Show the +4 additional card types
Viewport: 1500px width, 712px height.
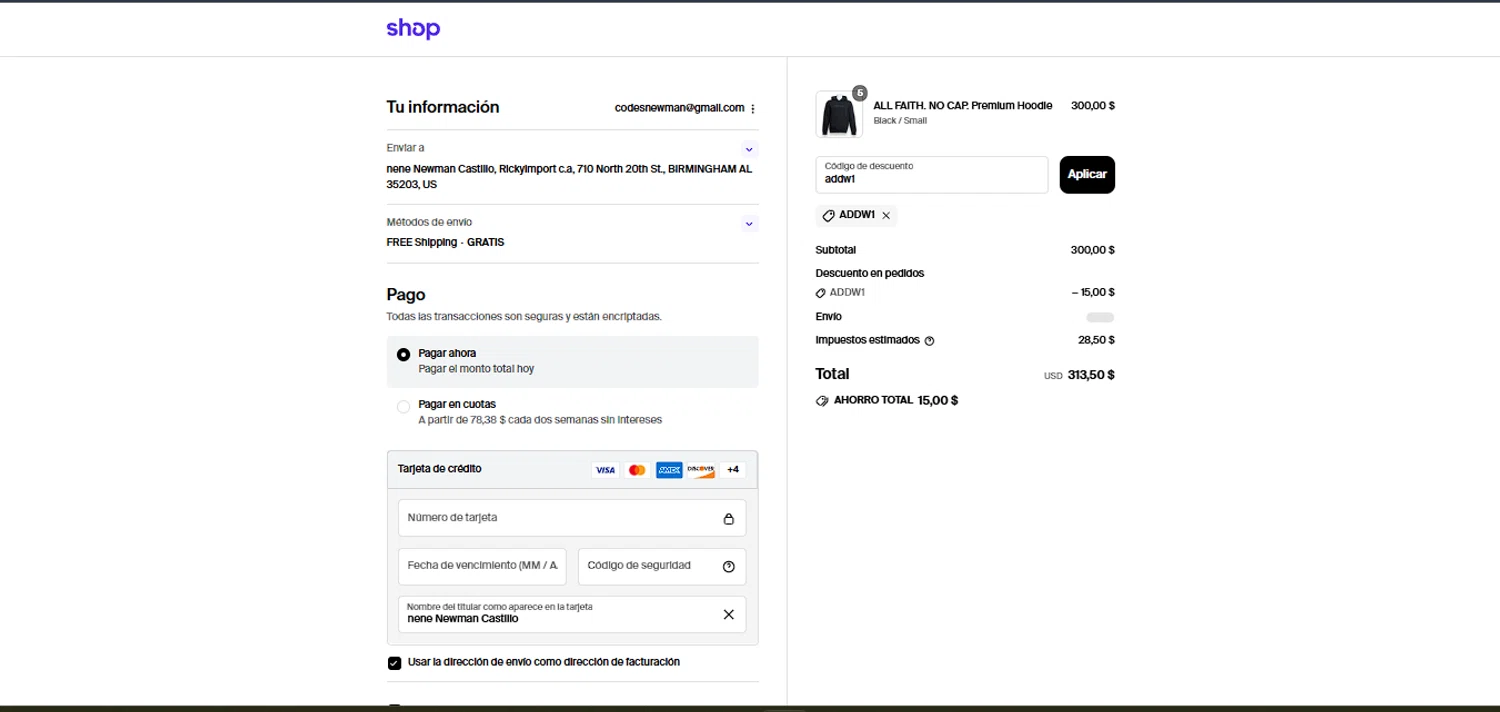pyautogui.click(x=733, y=470)
